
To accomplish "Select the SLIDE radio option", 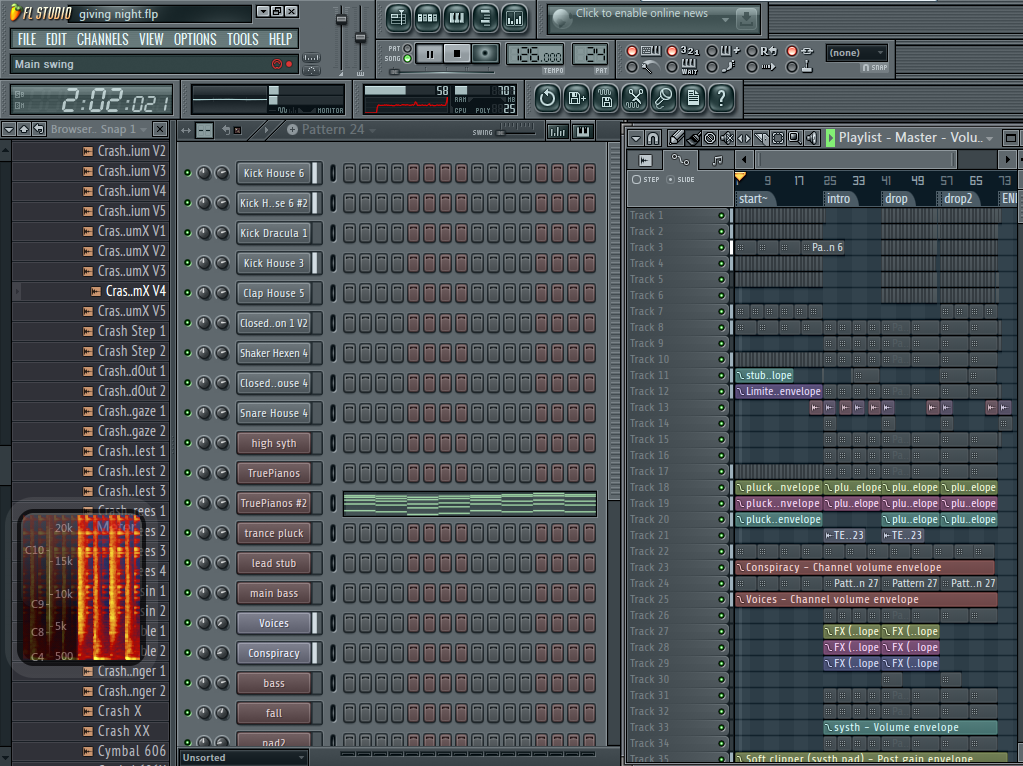I will pyautogui.click(x=670, y=179).
